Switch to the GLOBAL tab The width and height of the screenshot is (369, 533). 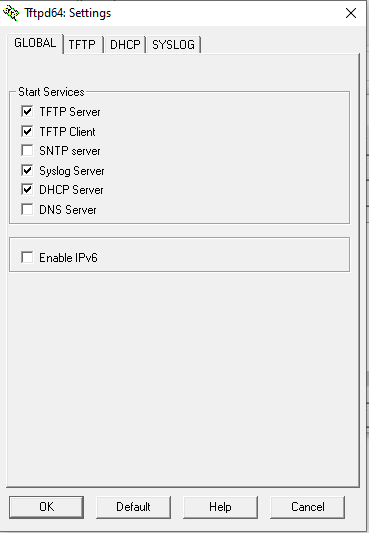(x=35, y=43)
